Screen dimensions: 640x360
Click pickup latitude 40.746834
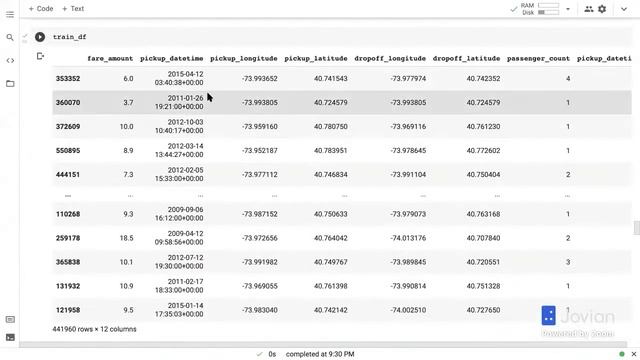pyautogui.click(x=331, y=175)
